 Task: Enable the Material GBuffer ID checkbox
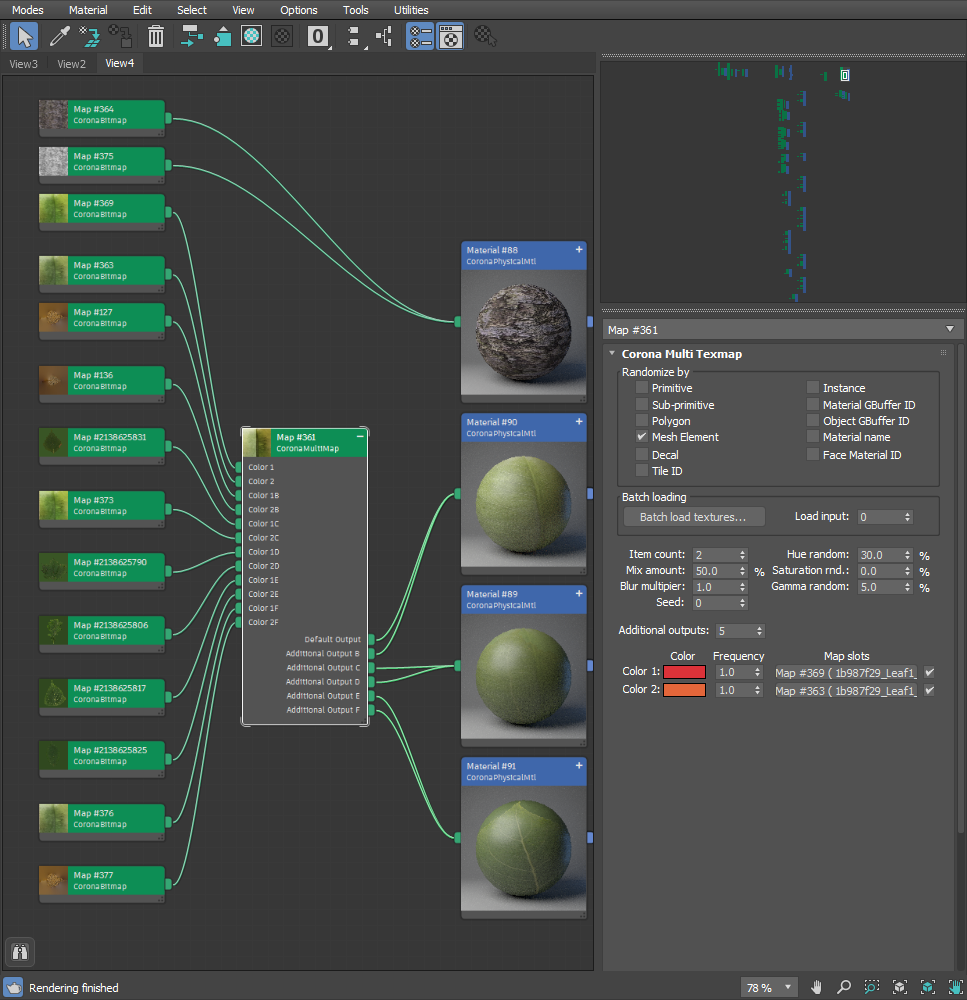(813, 404)
